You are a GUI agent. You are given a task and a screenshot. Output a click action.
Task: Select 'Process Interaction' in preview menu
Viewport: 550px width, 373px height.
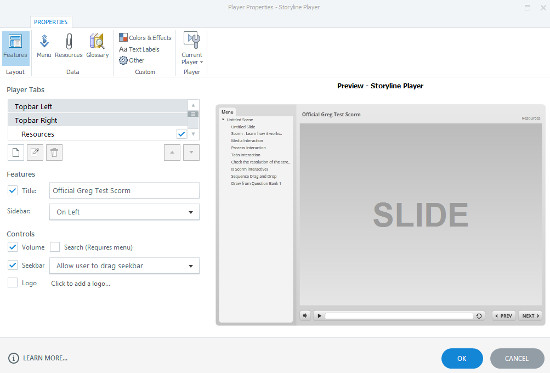tap(248, 148)
